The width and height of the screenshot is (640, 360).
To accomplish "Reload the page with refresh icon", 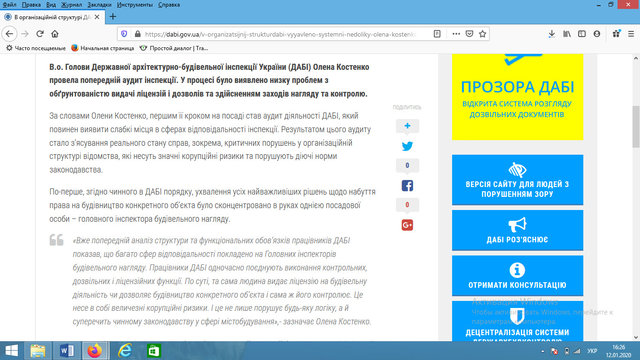I will 40,34.
